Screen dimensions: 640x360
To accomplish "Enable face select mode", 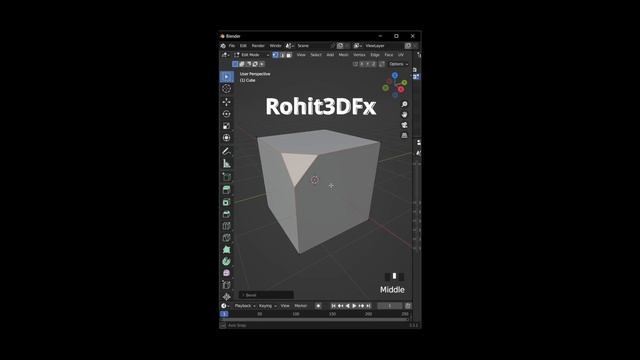I will (289, 55).
